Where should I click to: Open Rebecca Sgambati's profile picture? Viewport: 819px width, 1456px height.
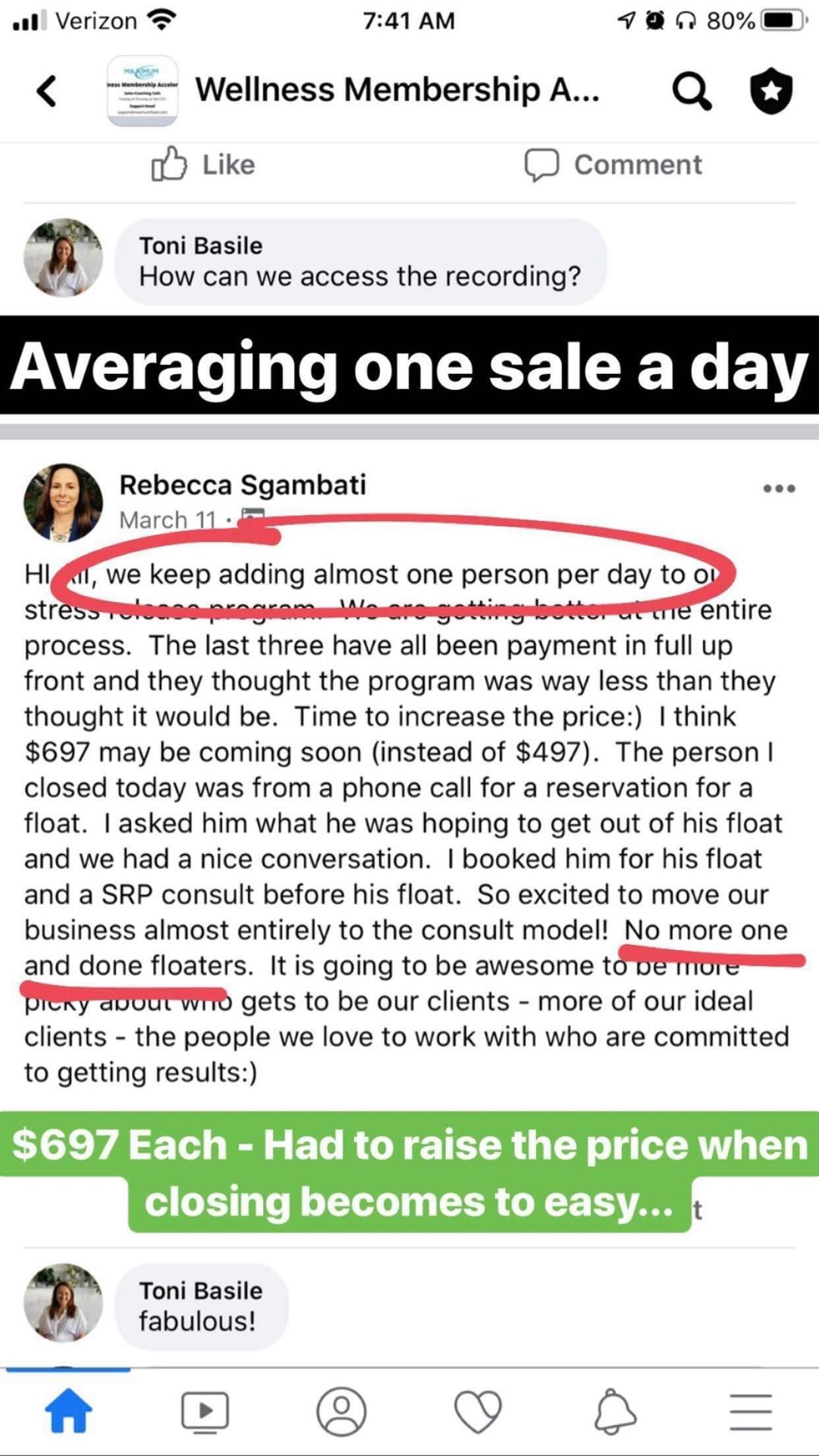[x=63, y=502]
